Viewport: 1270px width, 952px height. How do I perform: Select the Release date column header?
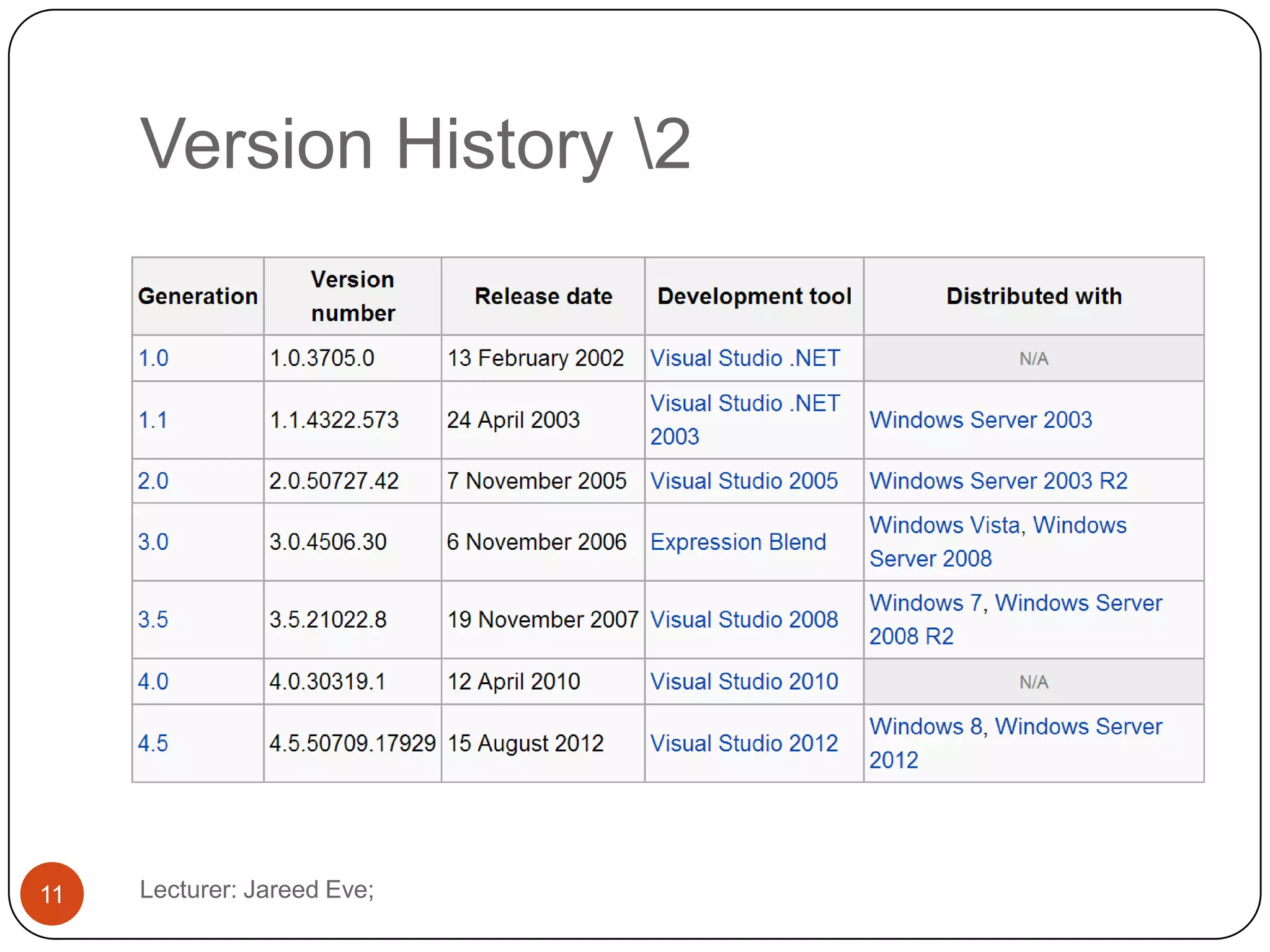[543, 297]
